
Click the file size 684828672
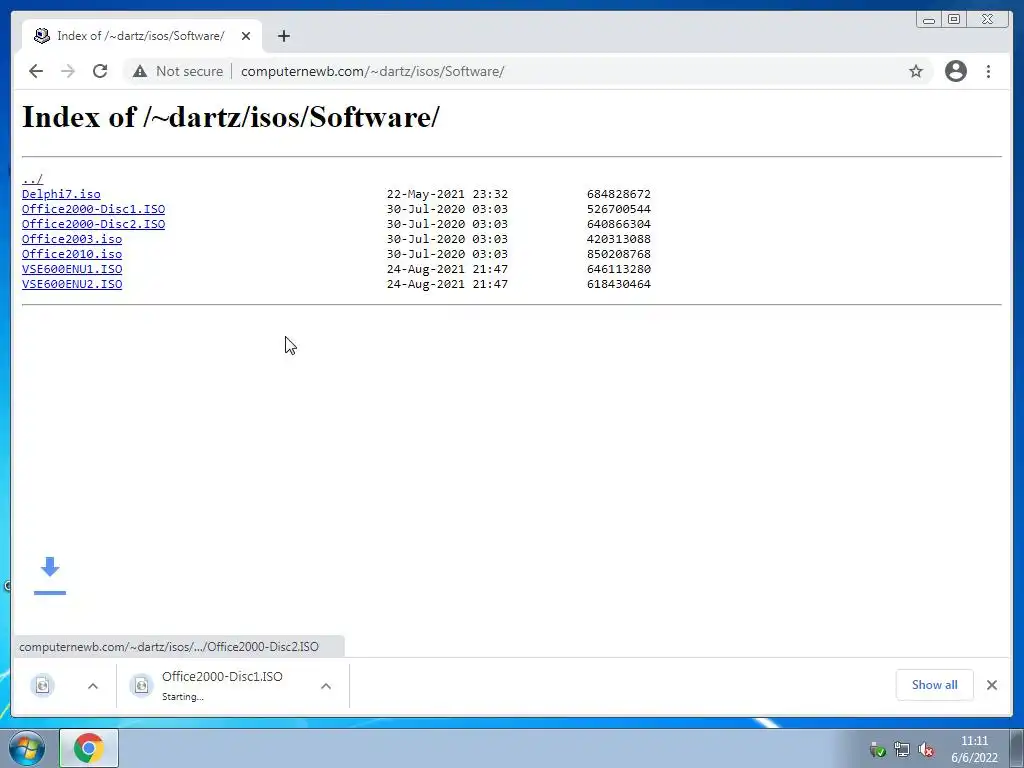(618, 194)
